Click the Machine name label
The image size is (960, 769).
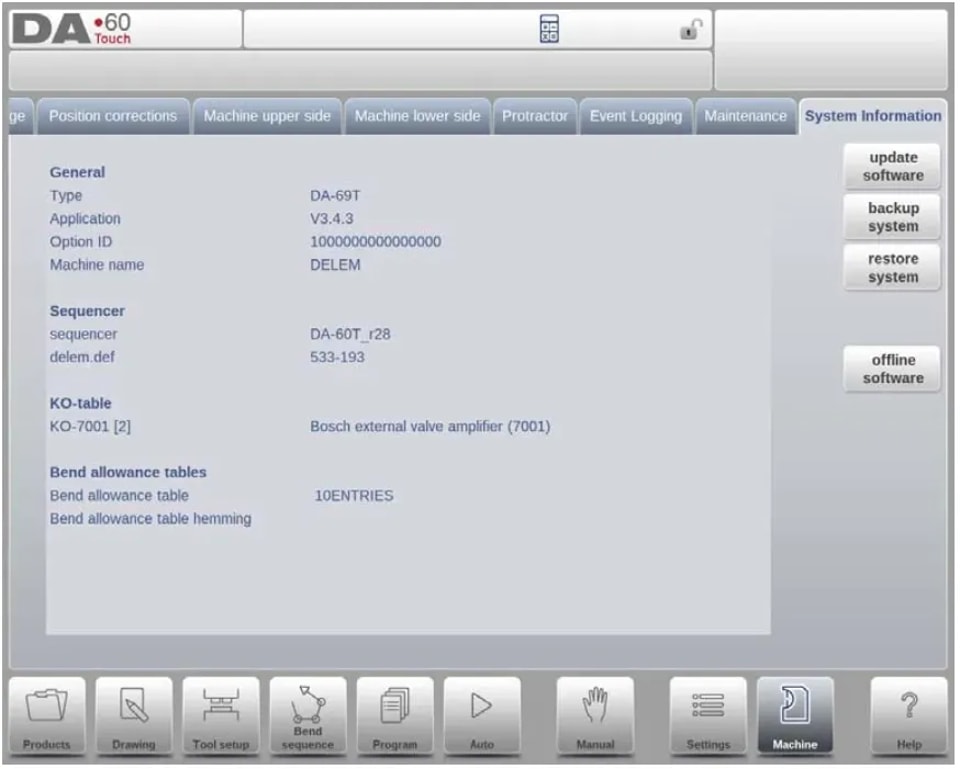[97, 265]
